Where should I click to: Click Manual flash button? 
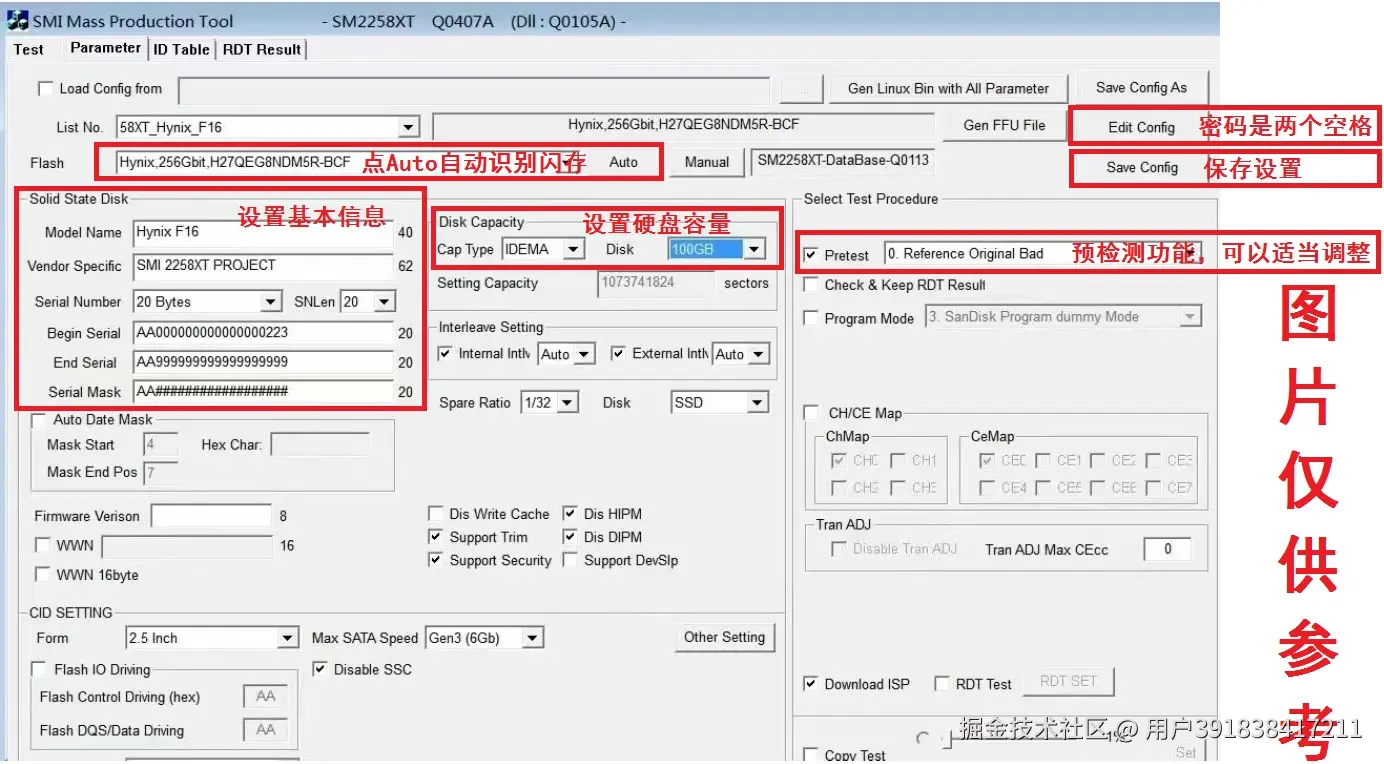click(x=707, y=161)
